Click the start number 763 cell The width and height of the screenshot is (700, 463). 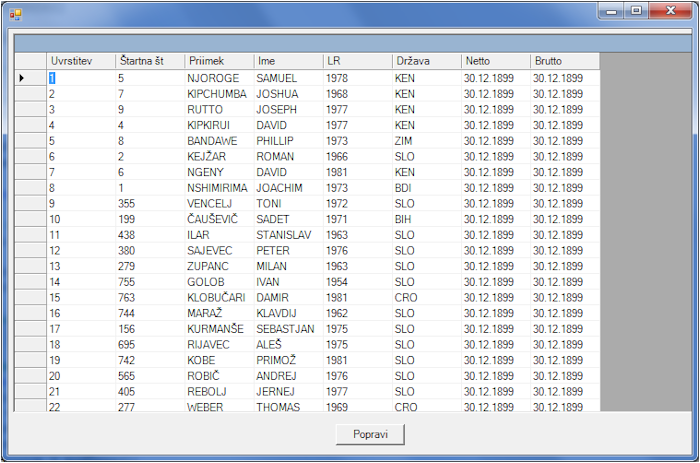click(149, 297)
